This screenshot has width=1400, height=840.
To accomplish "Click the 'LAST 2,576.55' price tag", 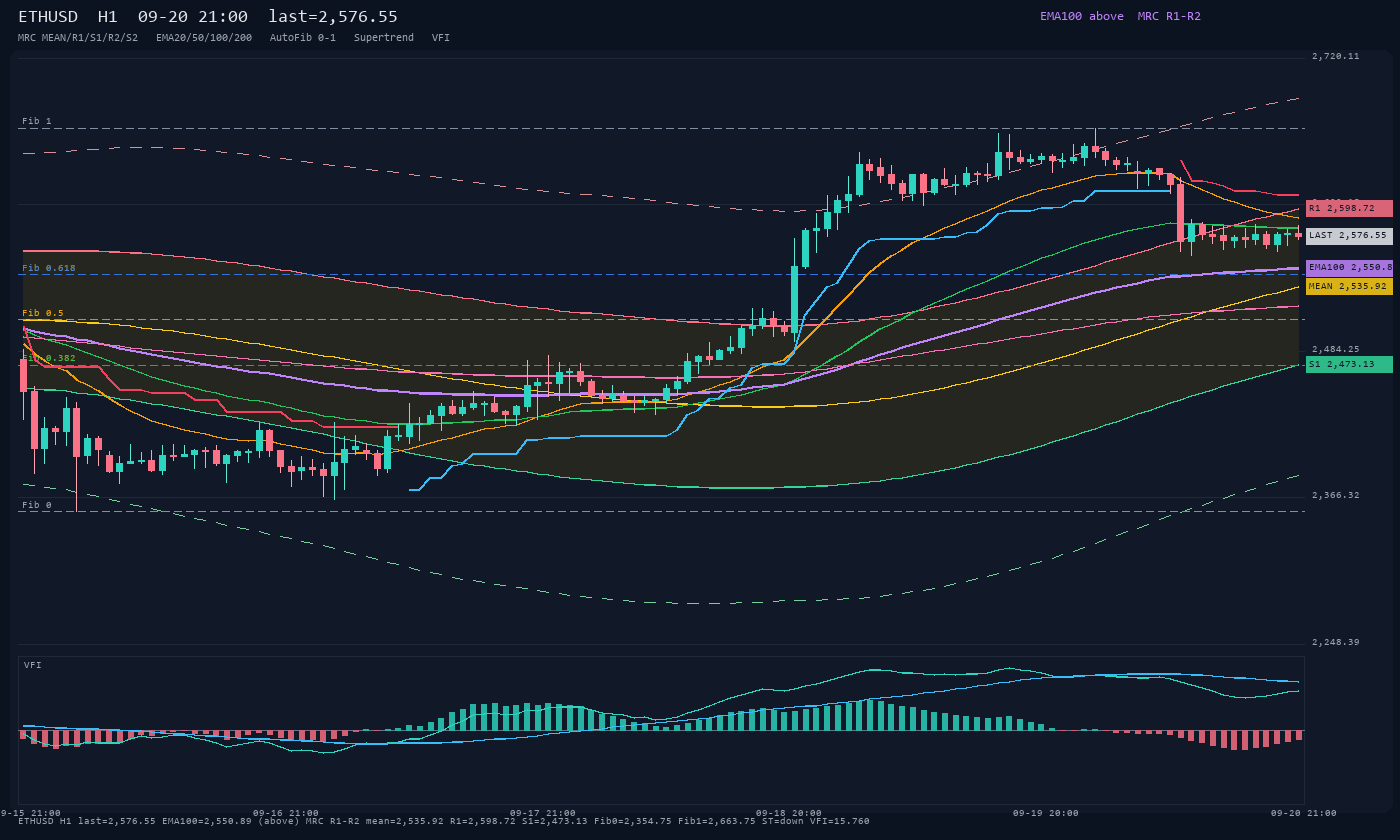I will [x=1348, y=236].
